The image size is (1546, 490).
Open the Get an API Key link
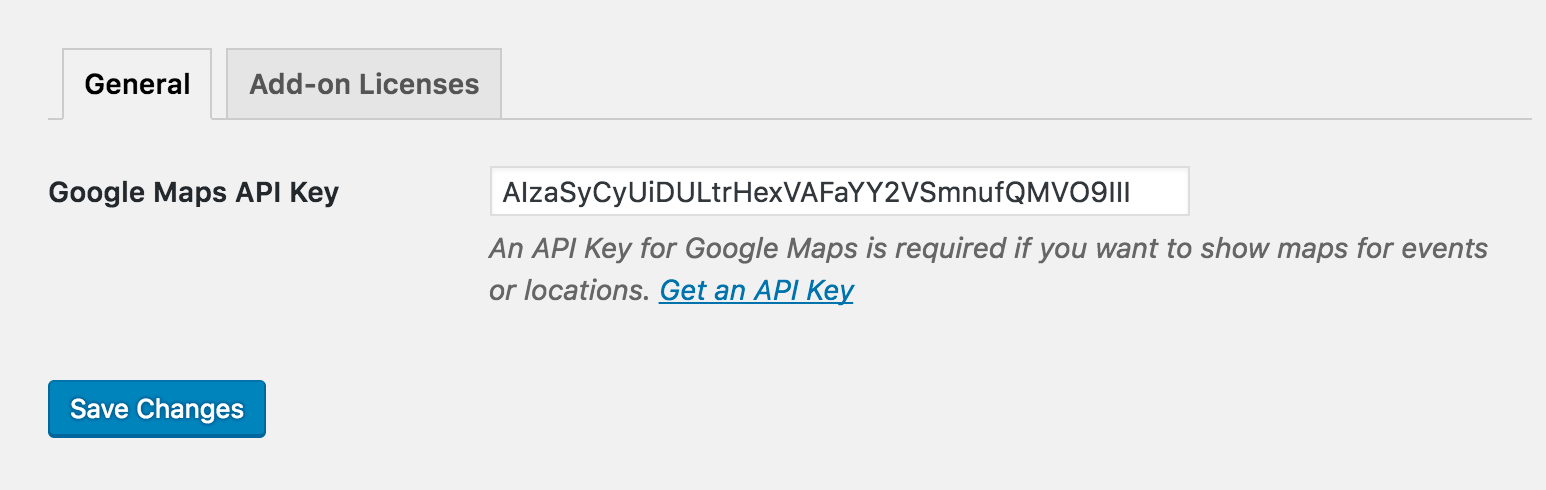coord(756,290)
